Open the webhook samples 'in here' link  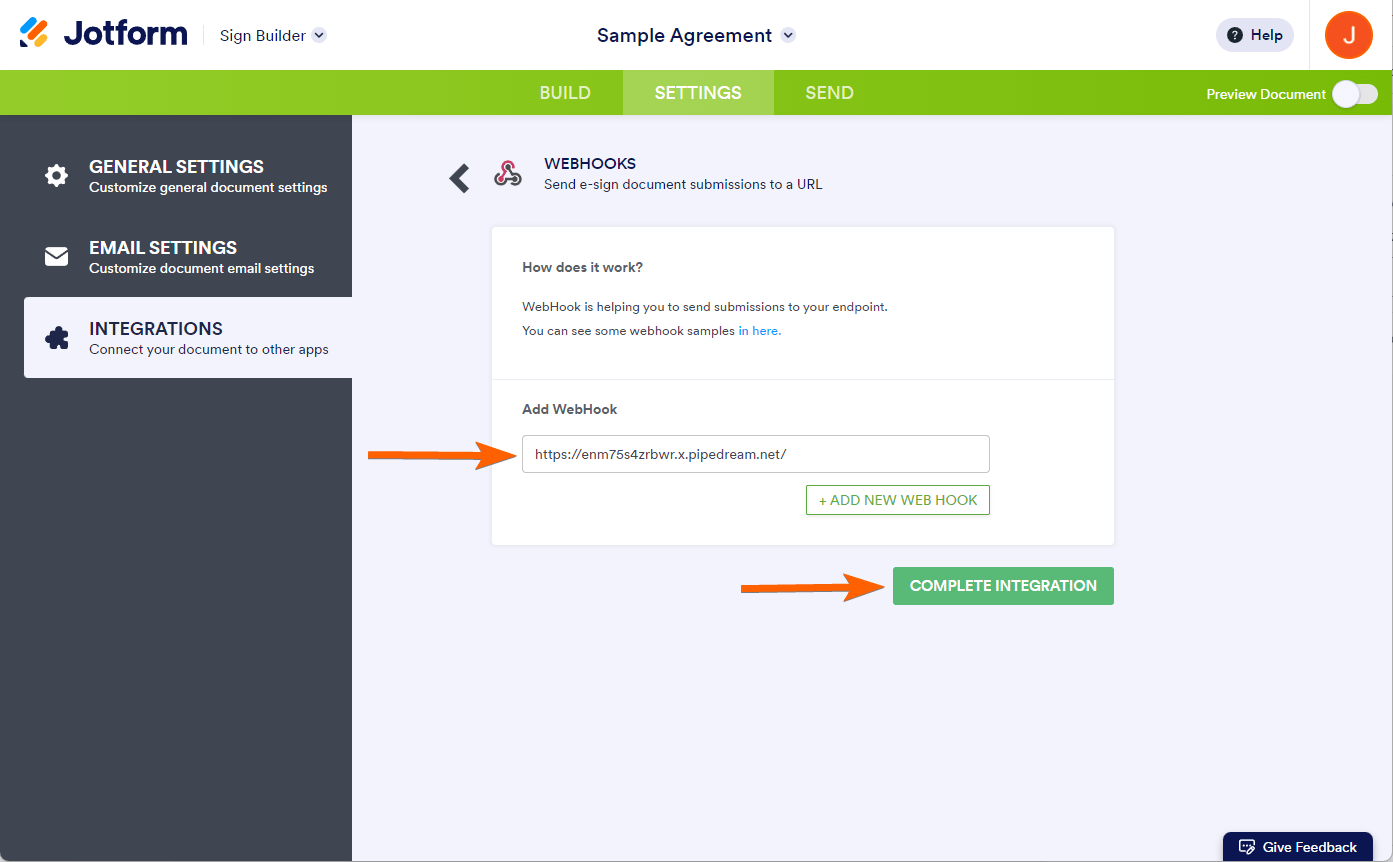[759, 331]
